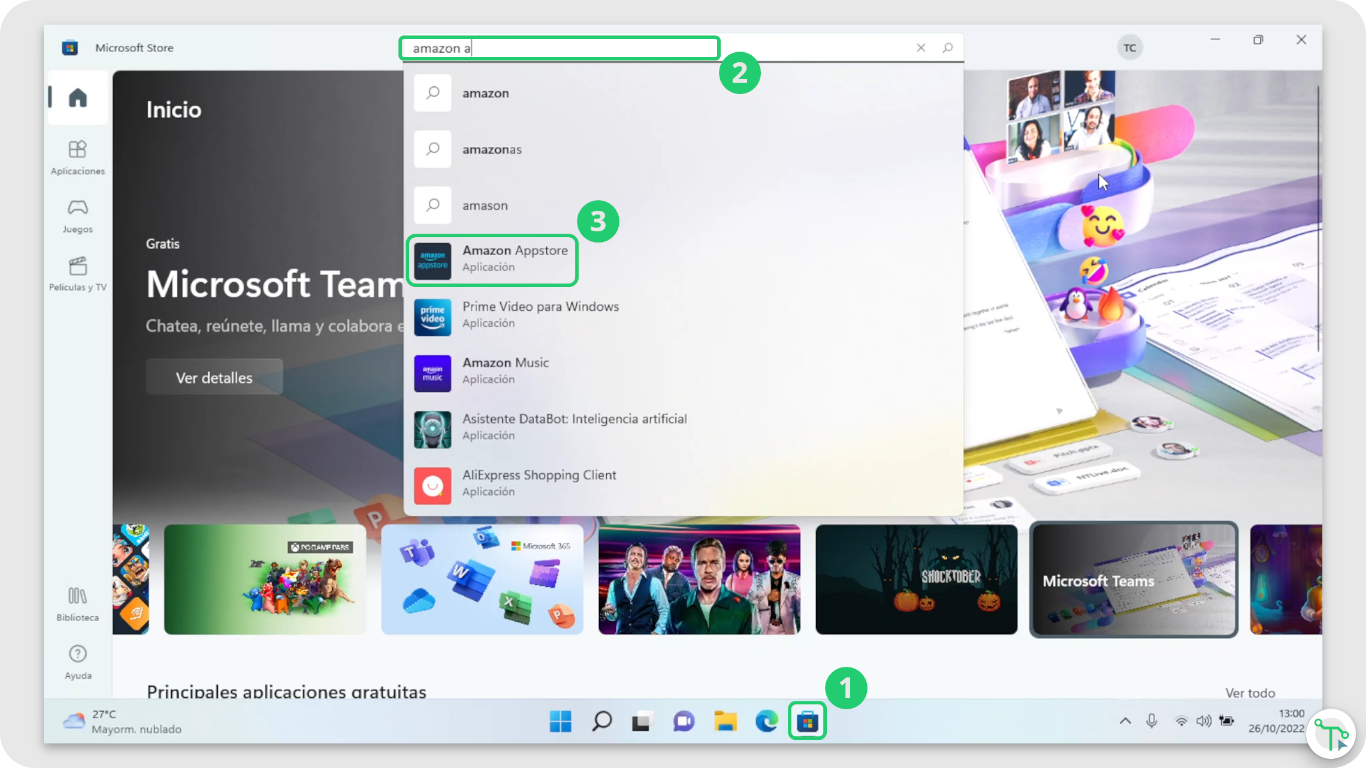Show hidden icons chevron in system tray
The image size is (1366, 768).
pyautogui.click(x=1125, y=721)
